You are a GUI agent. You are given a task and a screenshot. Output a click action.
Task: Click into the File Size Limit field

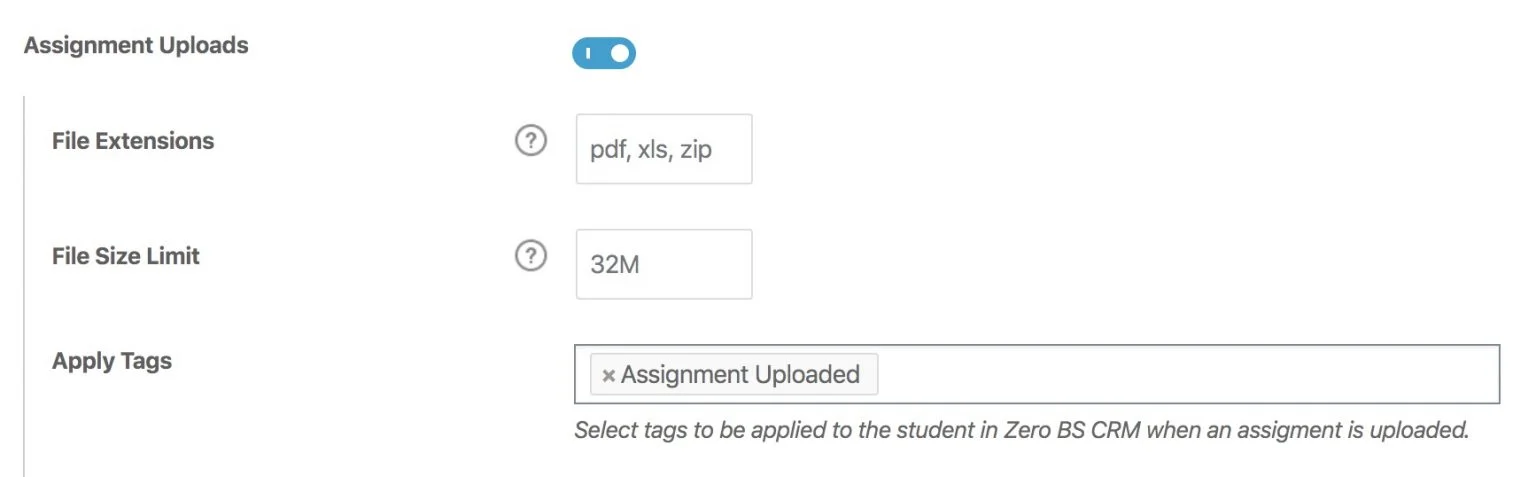664,264
